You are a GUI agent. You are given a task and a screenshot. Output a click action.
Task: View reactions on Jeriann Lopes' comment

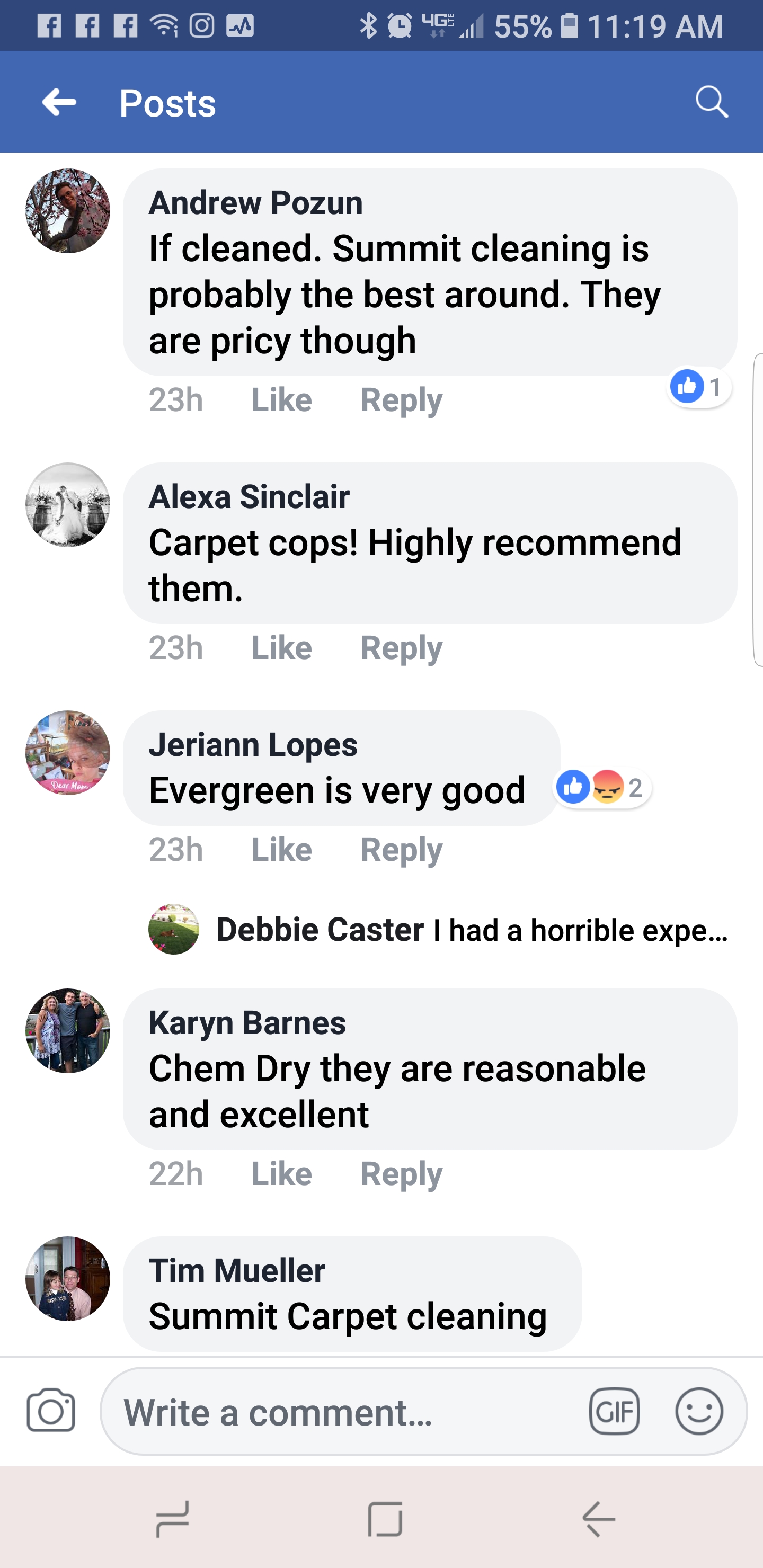602,787
